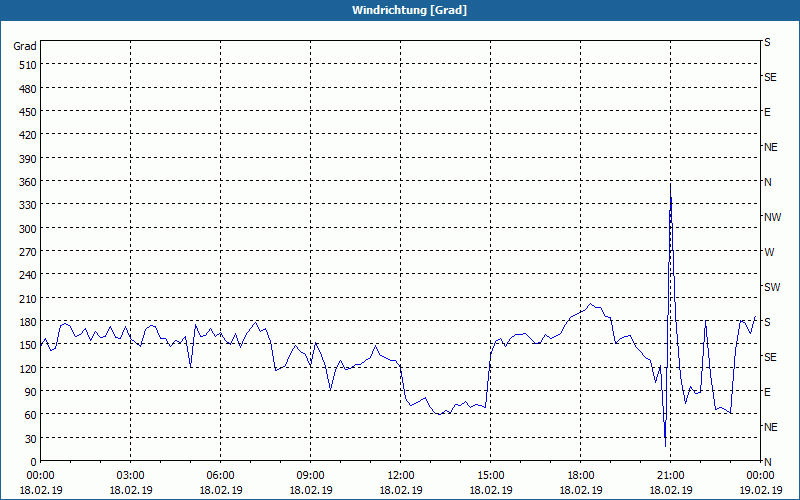Click the wind direction spike peak near 21:00

tap(670, 185)
